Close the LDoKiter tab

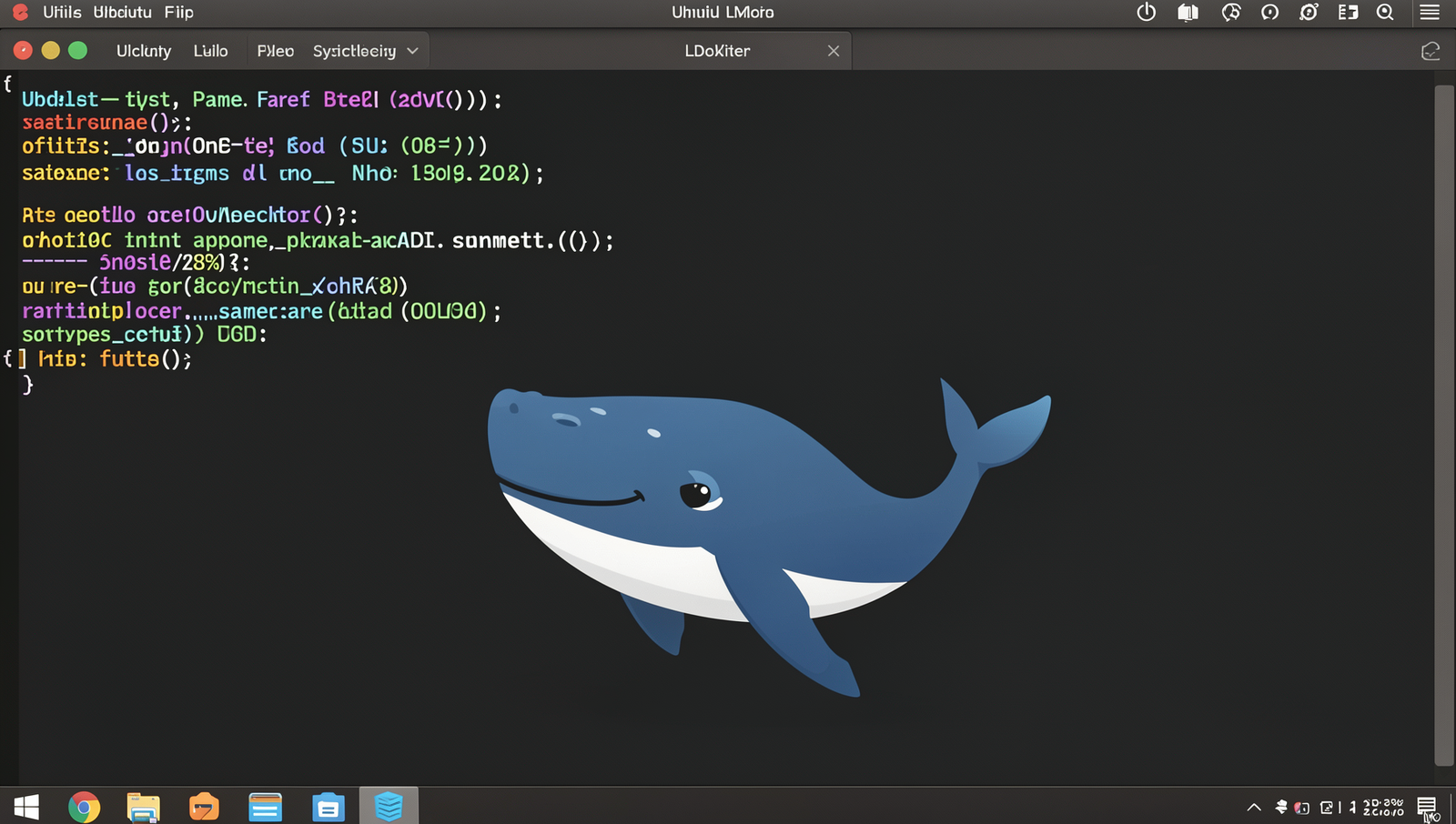834,51
